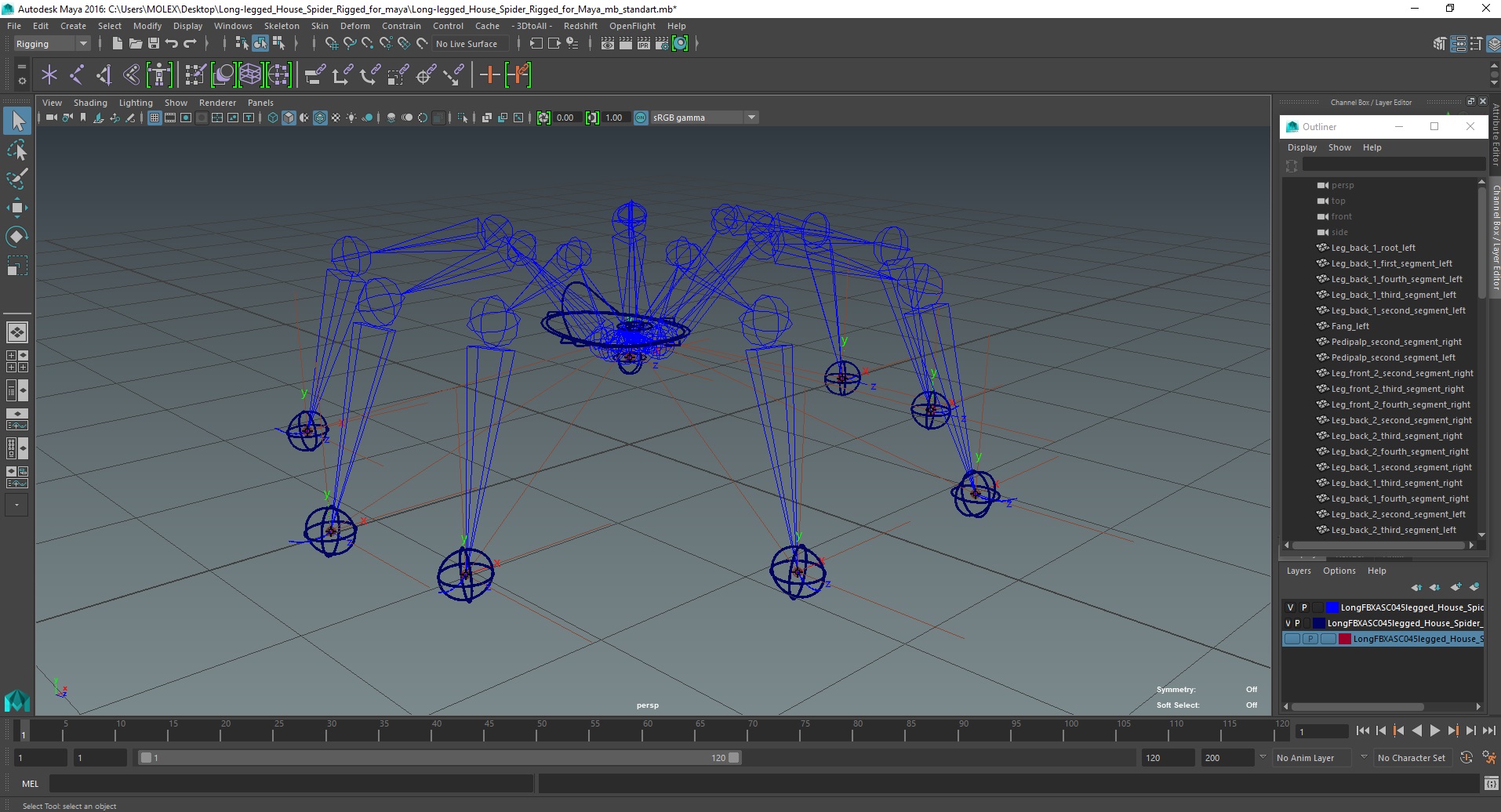
Task: Open Render Settings clapperboard gear icon
Action: [662, 44]
